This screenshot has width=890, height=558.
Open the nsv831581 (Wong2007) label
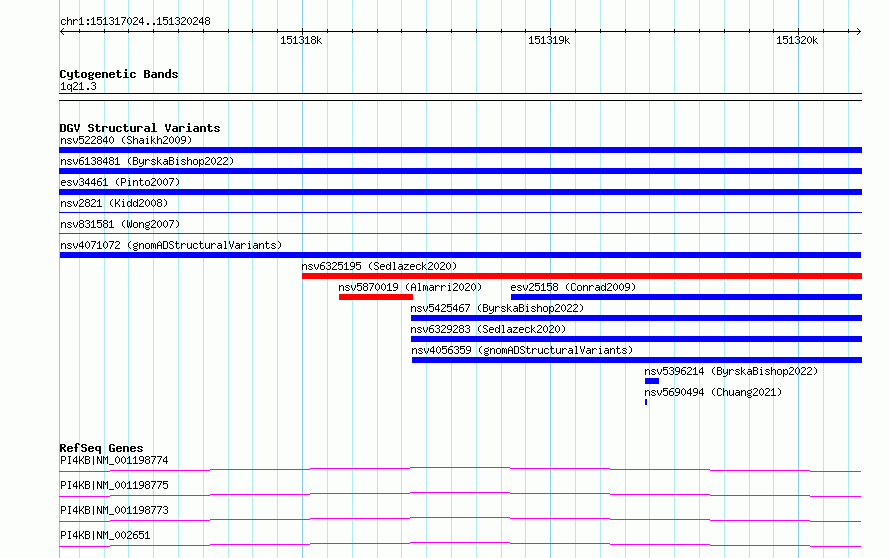tap(120, 224)
